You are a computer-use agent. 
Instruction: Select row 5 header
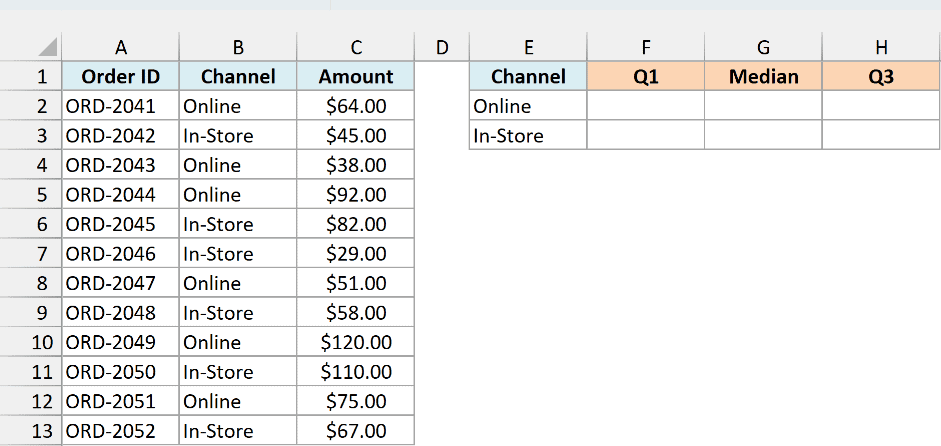[x=31, y=194]
